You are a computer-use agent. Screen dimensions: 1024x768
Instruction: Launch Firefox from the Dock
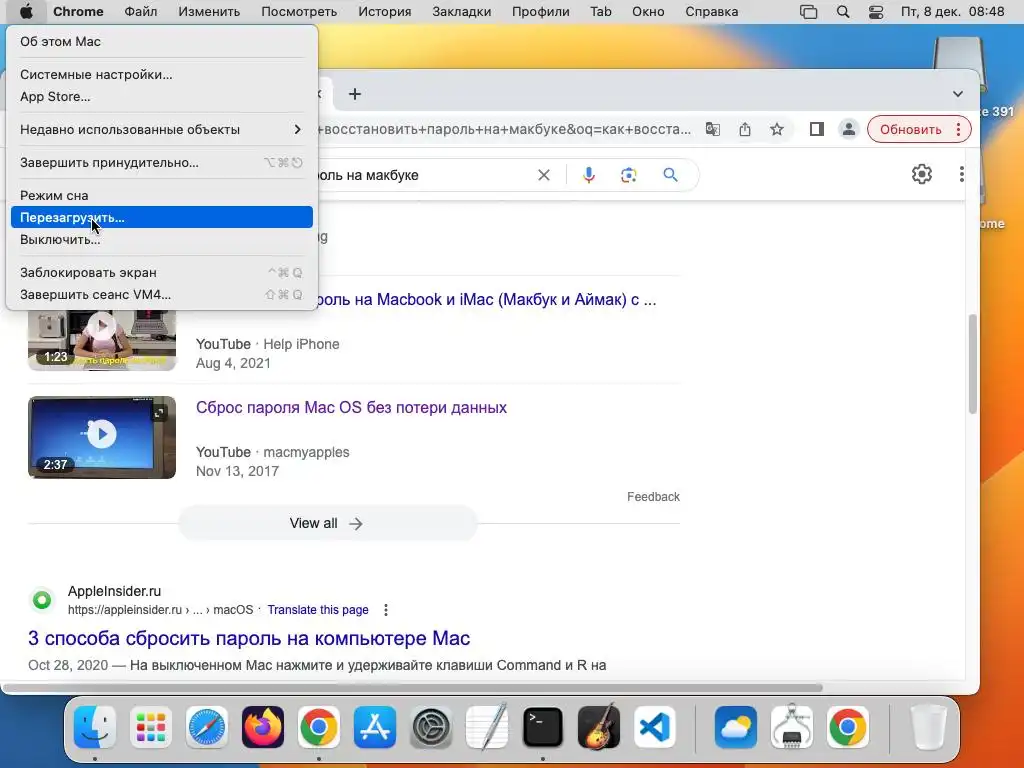pos(263,727)
